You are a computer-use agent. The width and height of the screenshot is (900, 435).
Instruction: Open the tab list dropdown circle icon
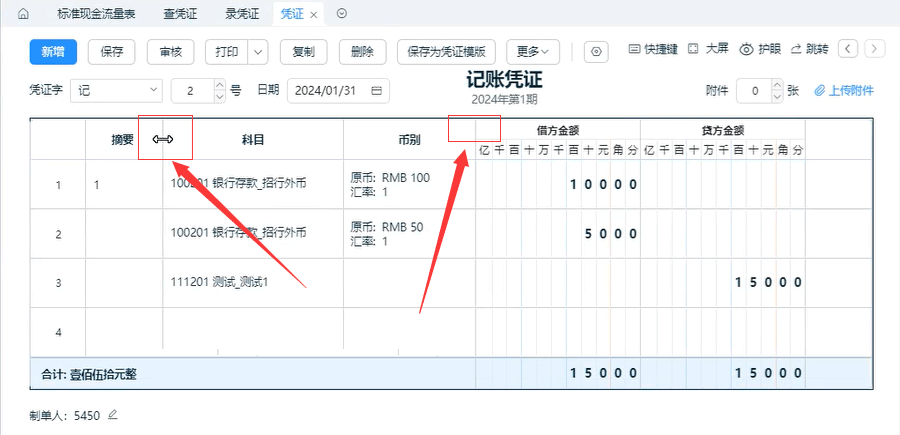(x=342, y=14)
